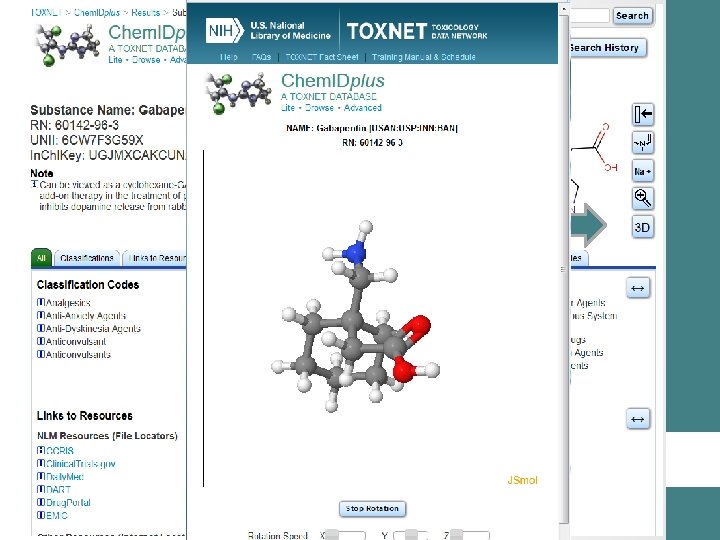Click the Anti-Dyskinesia Agents classification text
This screenshot has width=720, height=540.
point(93,328)
